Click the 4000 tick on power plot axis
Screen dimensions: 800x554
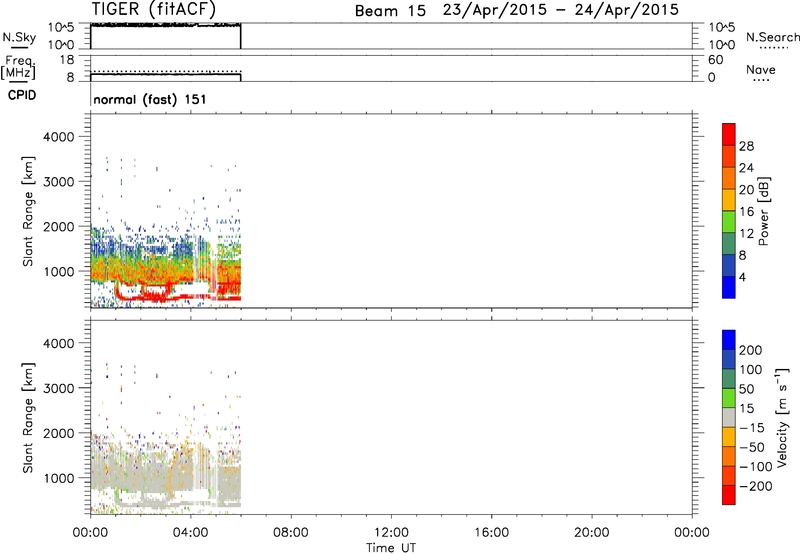(58, 137)
